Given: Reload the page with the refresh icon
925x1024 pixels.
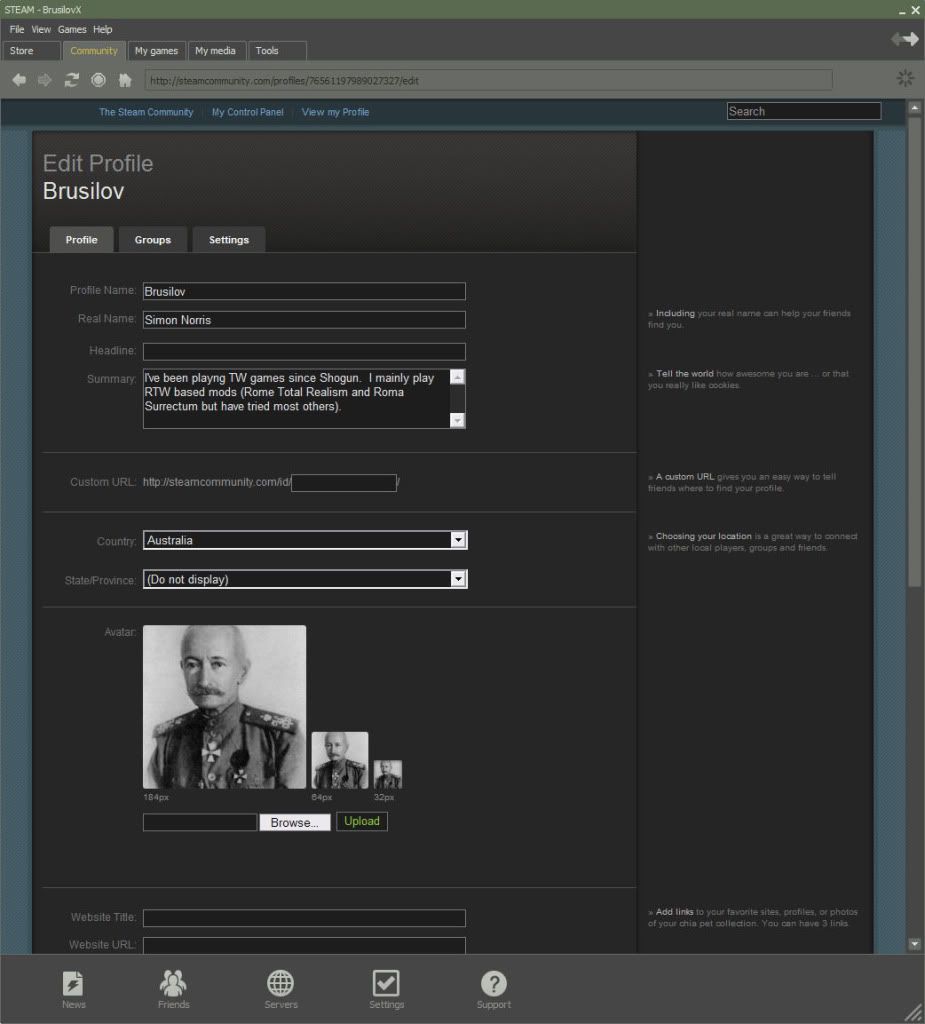Looking at the screenshot, I should click(71, 80).
